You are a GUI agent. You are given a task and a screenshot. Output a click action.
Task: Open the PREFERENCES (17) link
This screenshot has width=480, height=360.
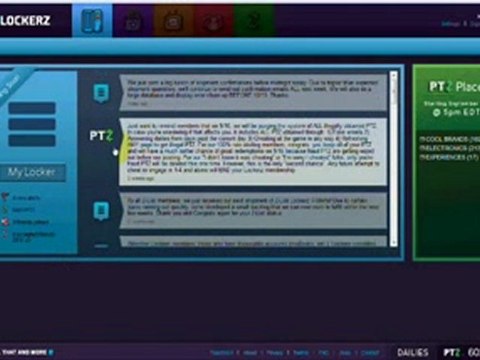(449, 157)
